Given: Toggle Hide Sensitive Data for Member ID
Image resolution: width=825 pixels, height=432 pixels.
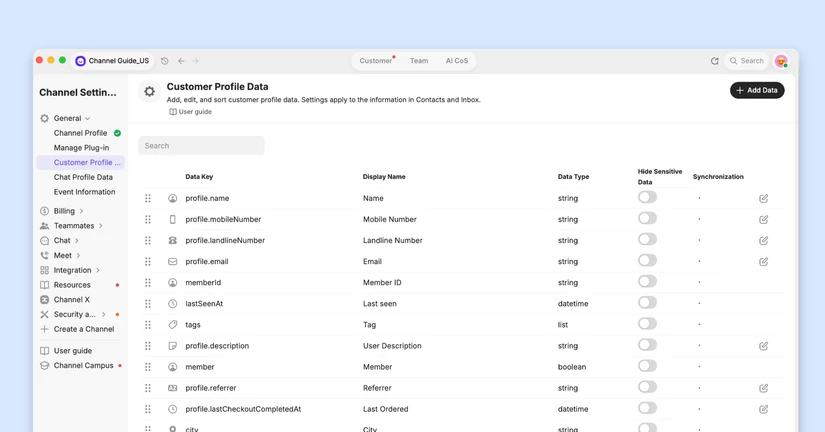Looking at the screenshot, I should (x=647, y=282).
